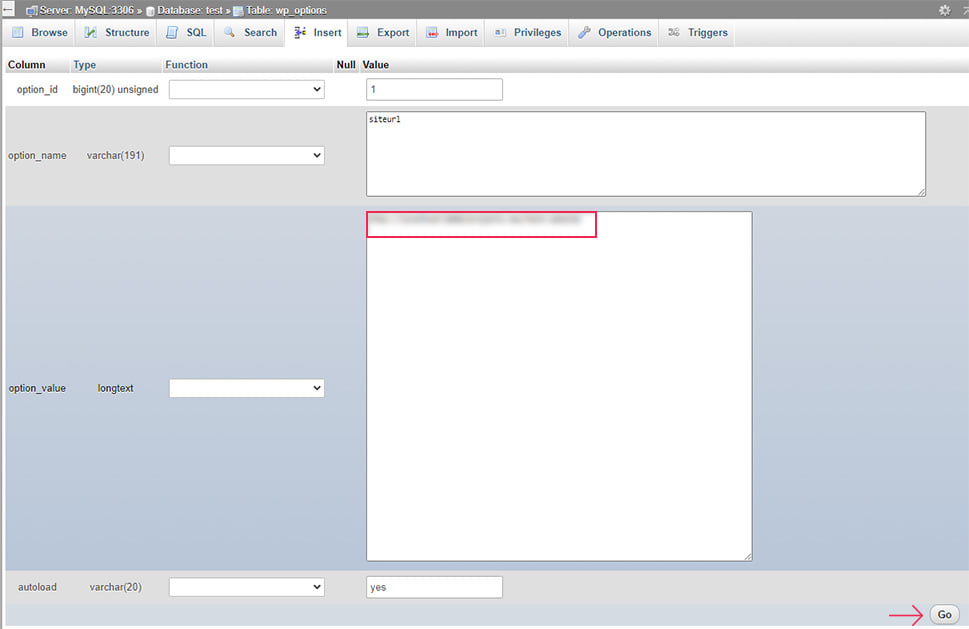
Task: Click Table: wp_options breadcrumb link
Action: click(286, 11)
